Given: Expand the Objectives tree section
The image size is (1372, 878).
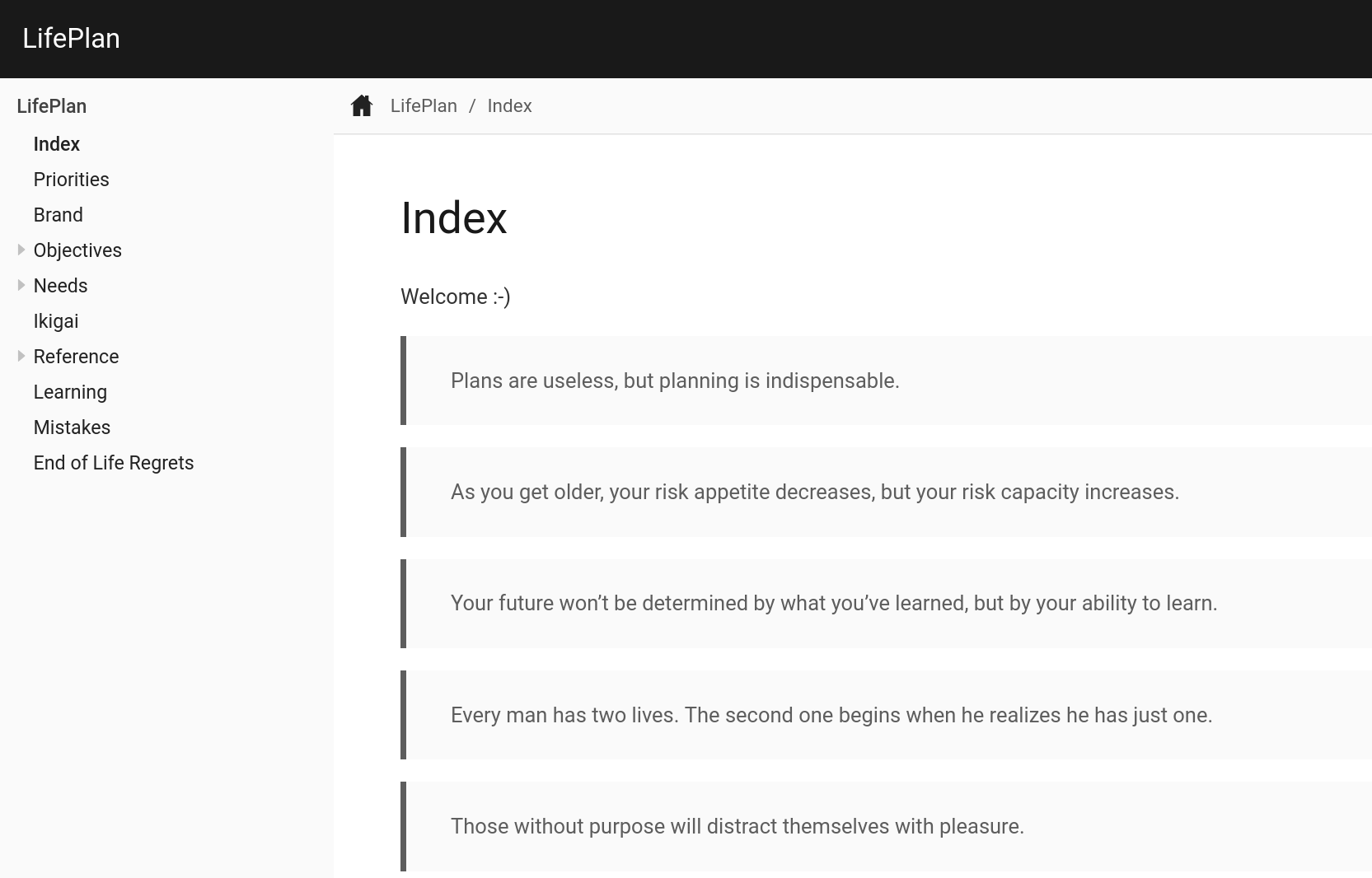Looking at the screenshot, I should tap(21, 250).
